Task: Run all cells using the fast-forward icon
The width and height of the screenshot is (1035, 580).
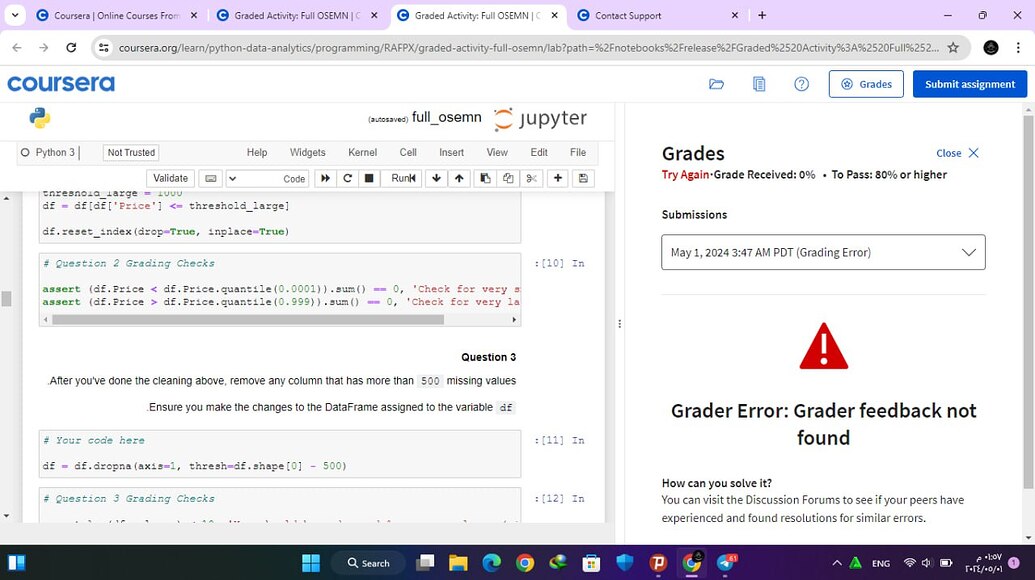Action: [325, 178]
